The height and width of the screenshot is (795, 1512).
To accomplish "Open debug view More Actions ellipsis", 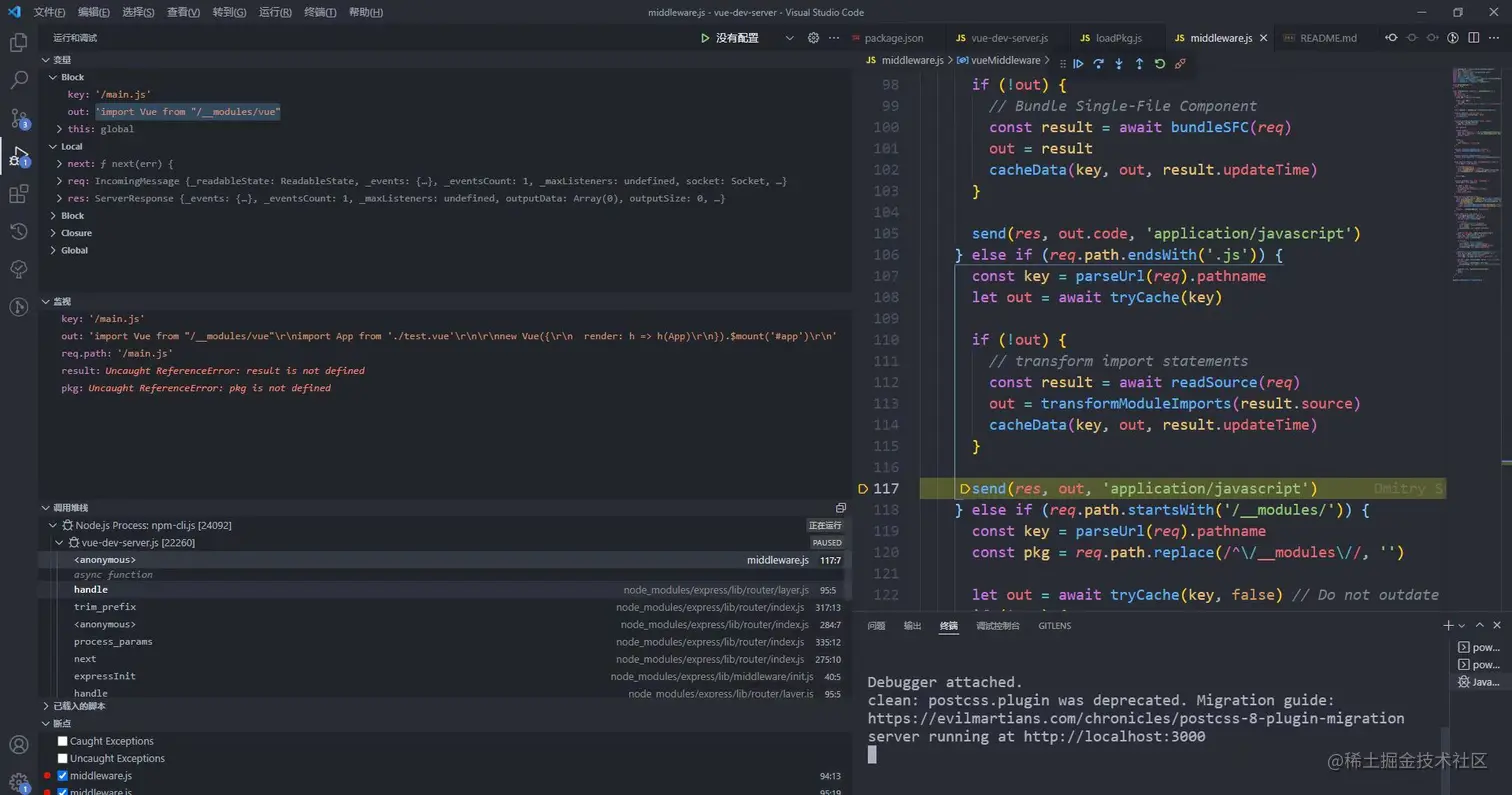I will click(x=834, y=38).
